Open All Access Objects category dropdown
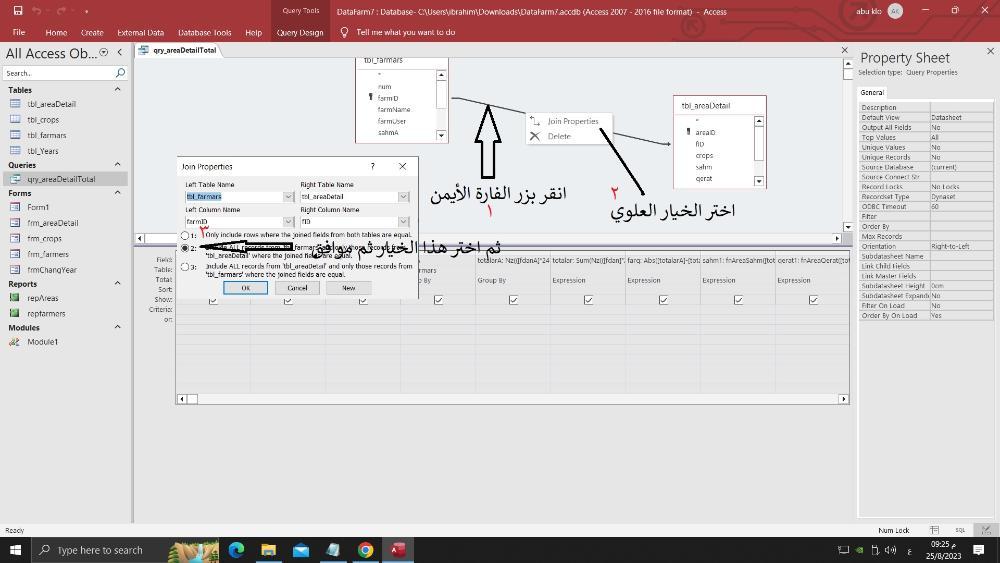1000x563 pixels. click(103, 53)
